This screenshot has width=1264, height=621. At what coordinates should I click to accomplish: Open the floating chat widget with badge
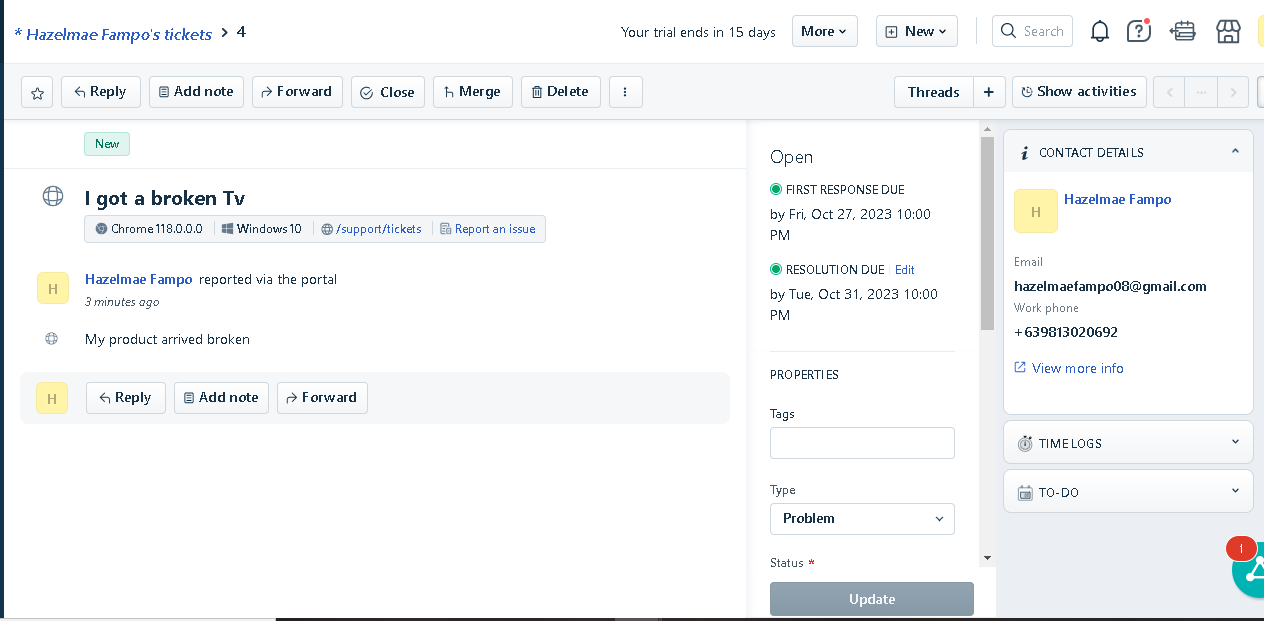1248,570
